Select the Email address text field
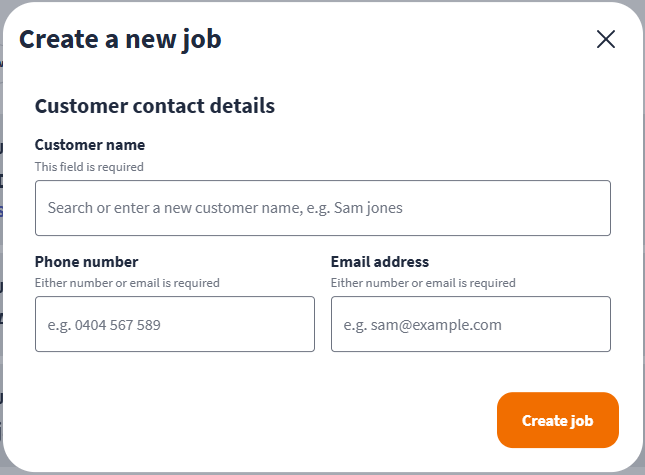 470,324
